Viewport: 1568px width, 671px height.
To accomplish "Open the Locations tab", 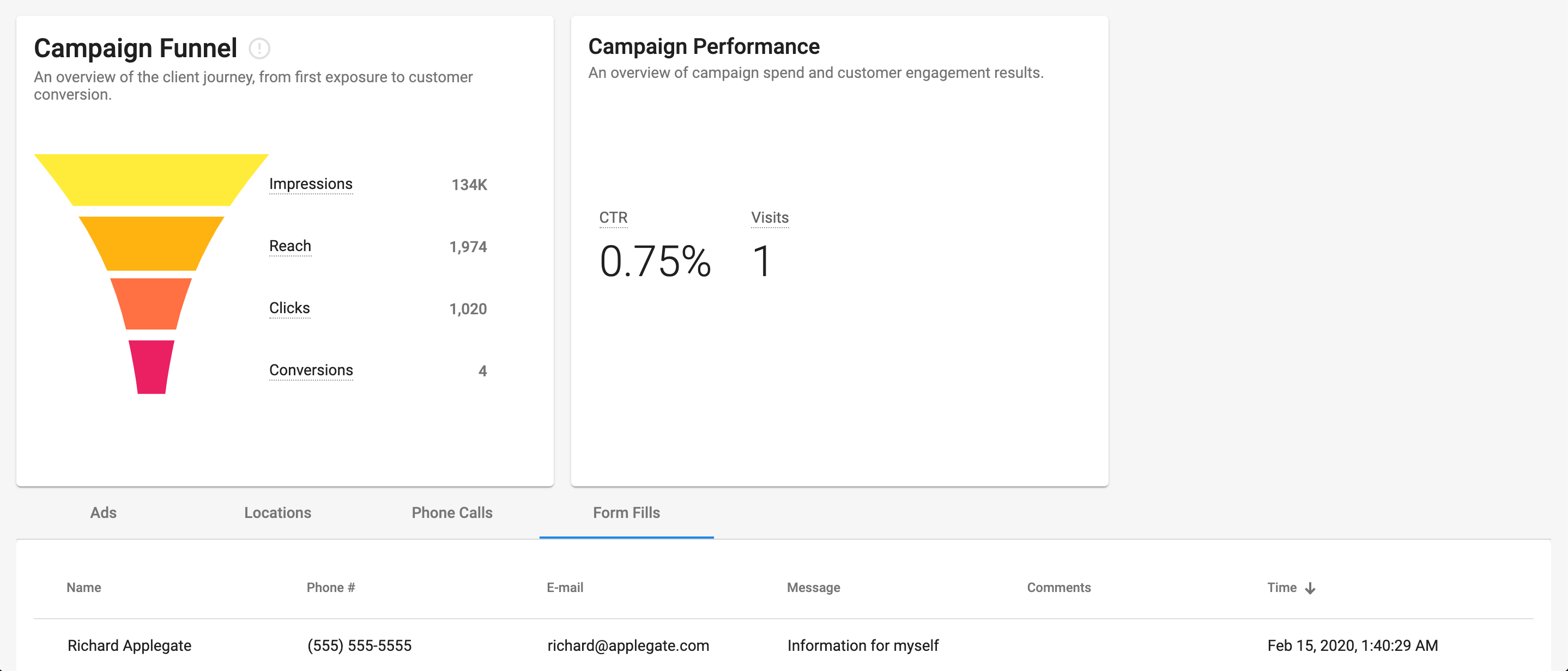I will 277,513.
